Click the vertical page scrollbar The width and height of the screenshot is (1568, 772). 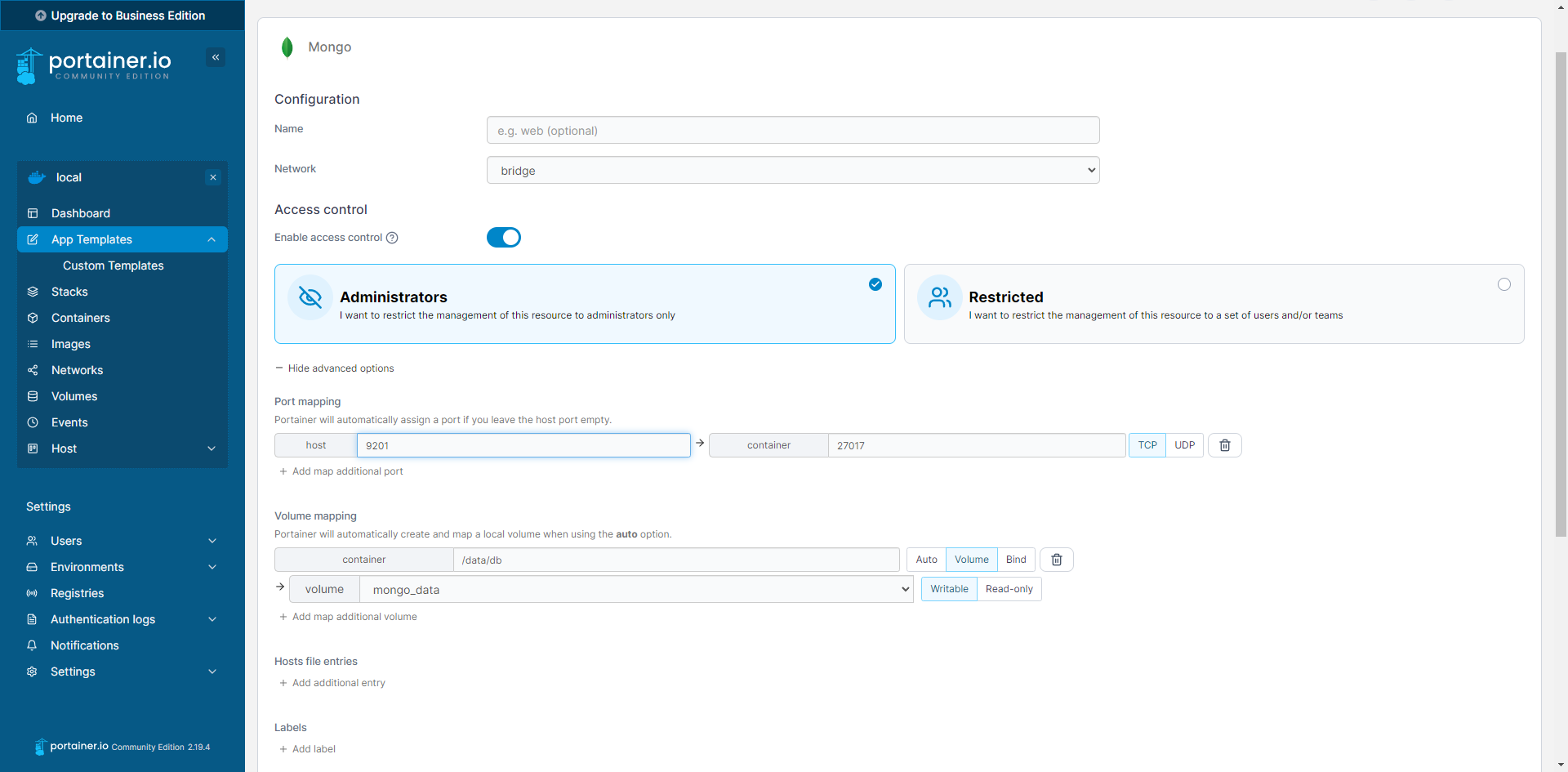pos(1561,294)
